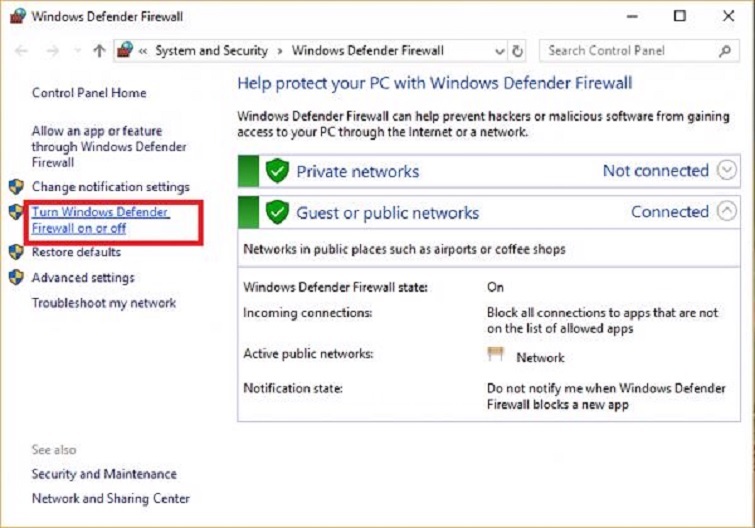Click the Forward navigation arrow

(x=53, y=51)
